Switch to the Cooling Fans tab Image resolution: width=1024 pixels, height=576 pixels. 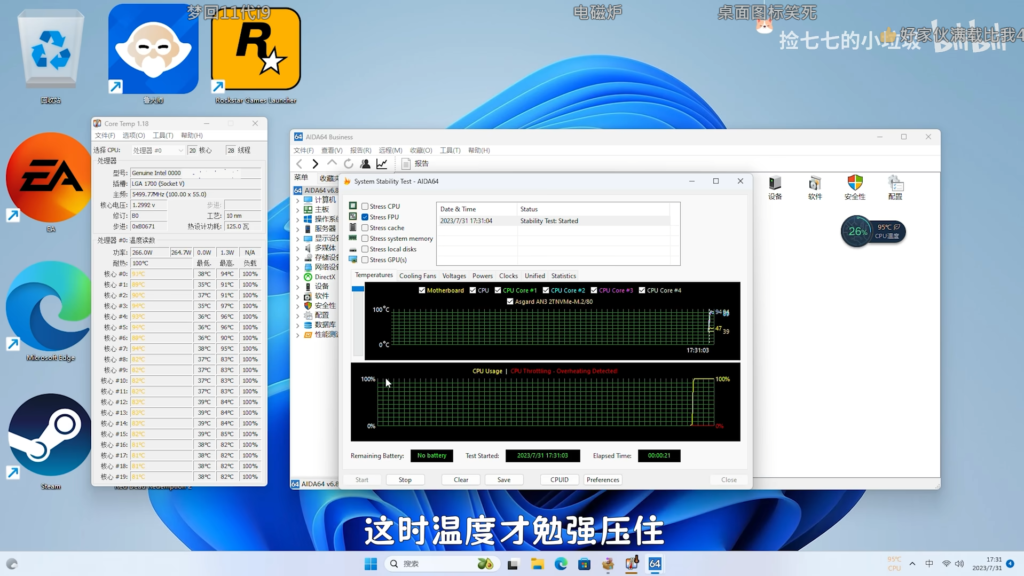pyautogui.click(x=417, y=276)
